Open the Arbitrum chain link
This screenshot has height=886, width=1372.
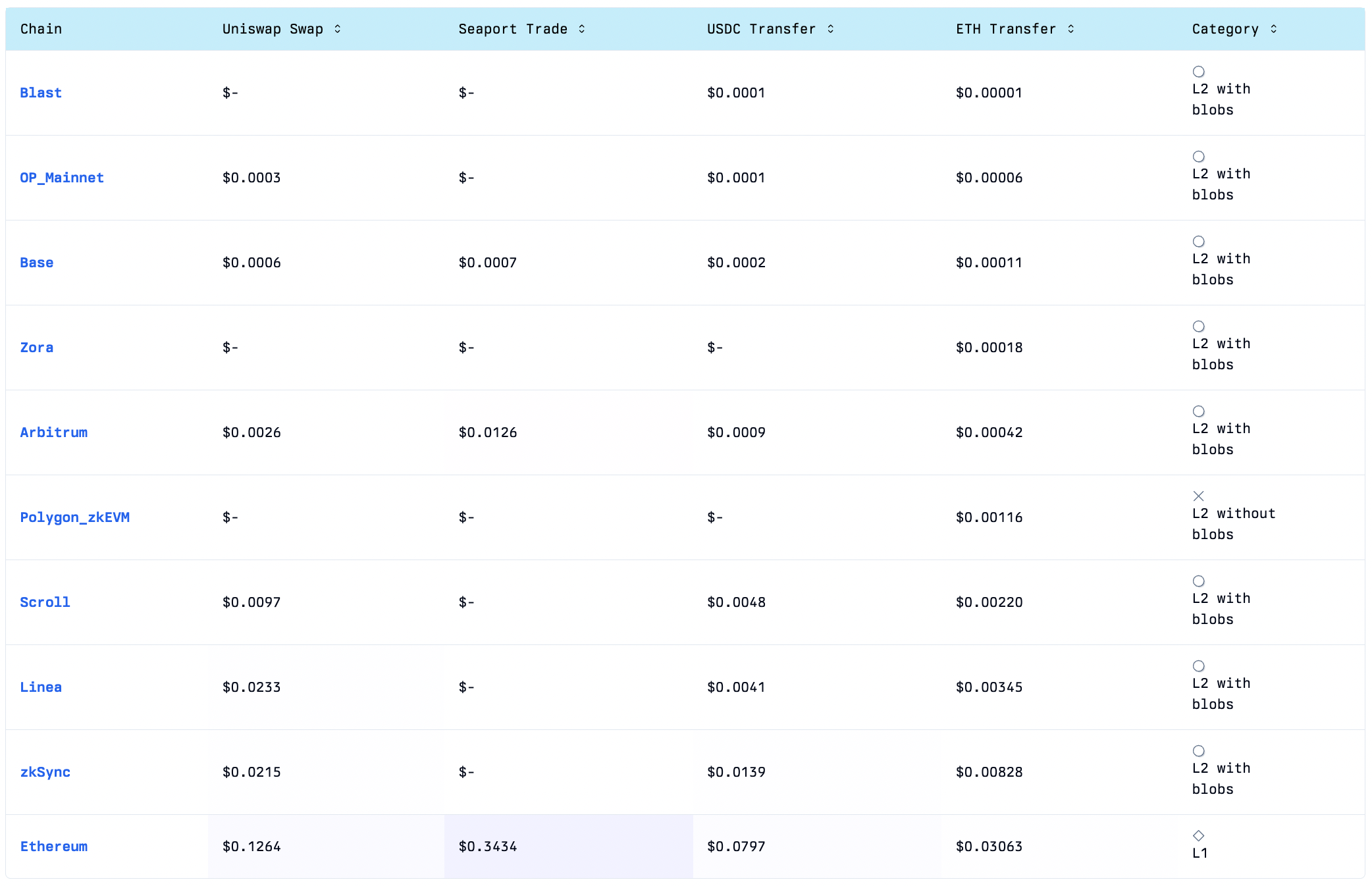pos(54,432)
